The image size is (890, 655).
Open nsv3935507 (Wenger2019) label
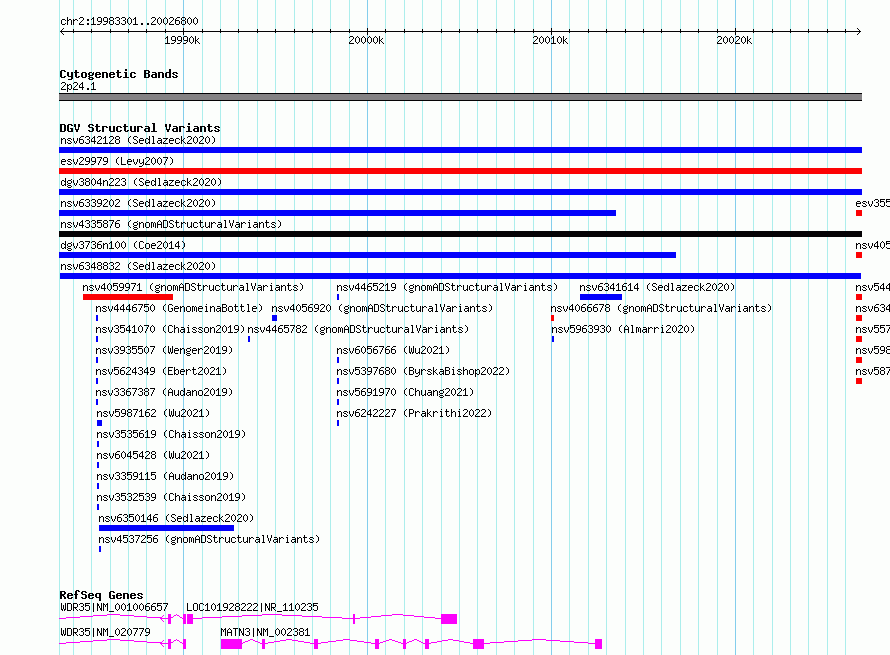pyautogui.click(x=164, y=350)
